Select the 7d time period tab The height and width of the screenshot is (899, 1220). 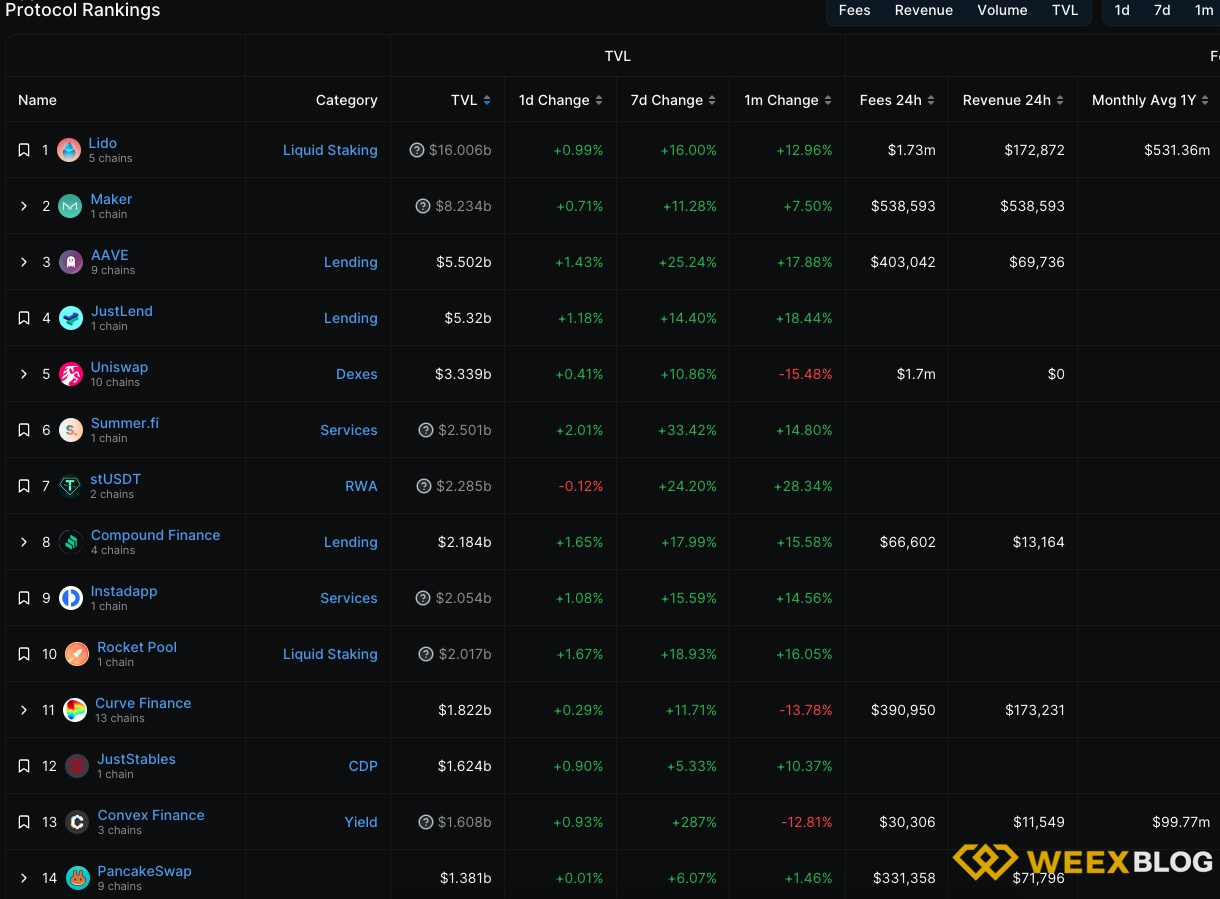coord(1162,10)
